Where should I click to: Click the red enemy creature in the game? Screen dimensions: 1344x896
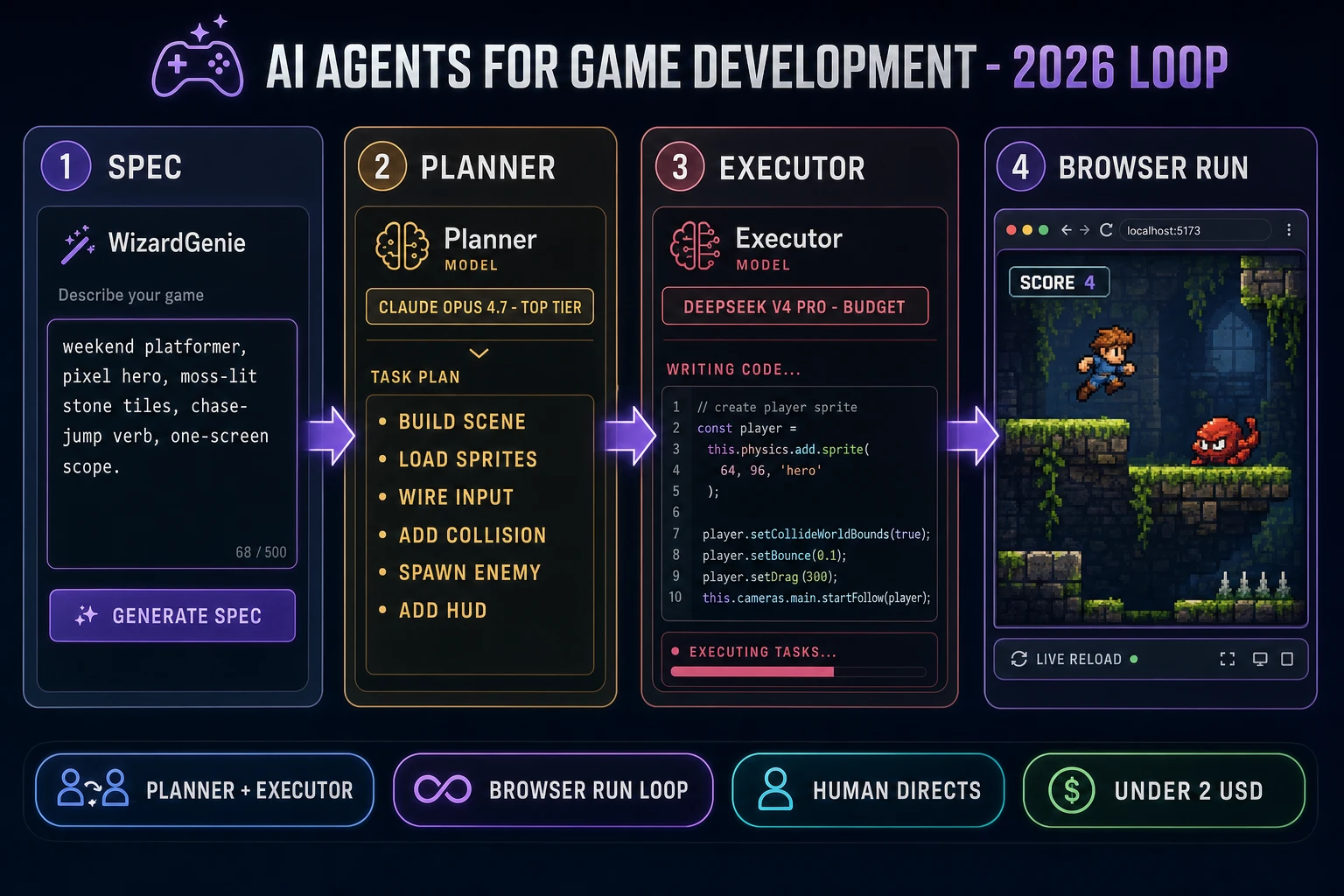click(1224, 441)
